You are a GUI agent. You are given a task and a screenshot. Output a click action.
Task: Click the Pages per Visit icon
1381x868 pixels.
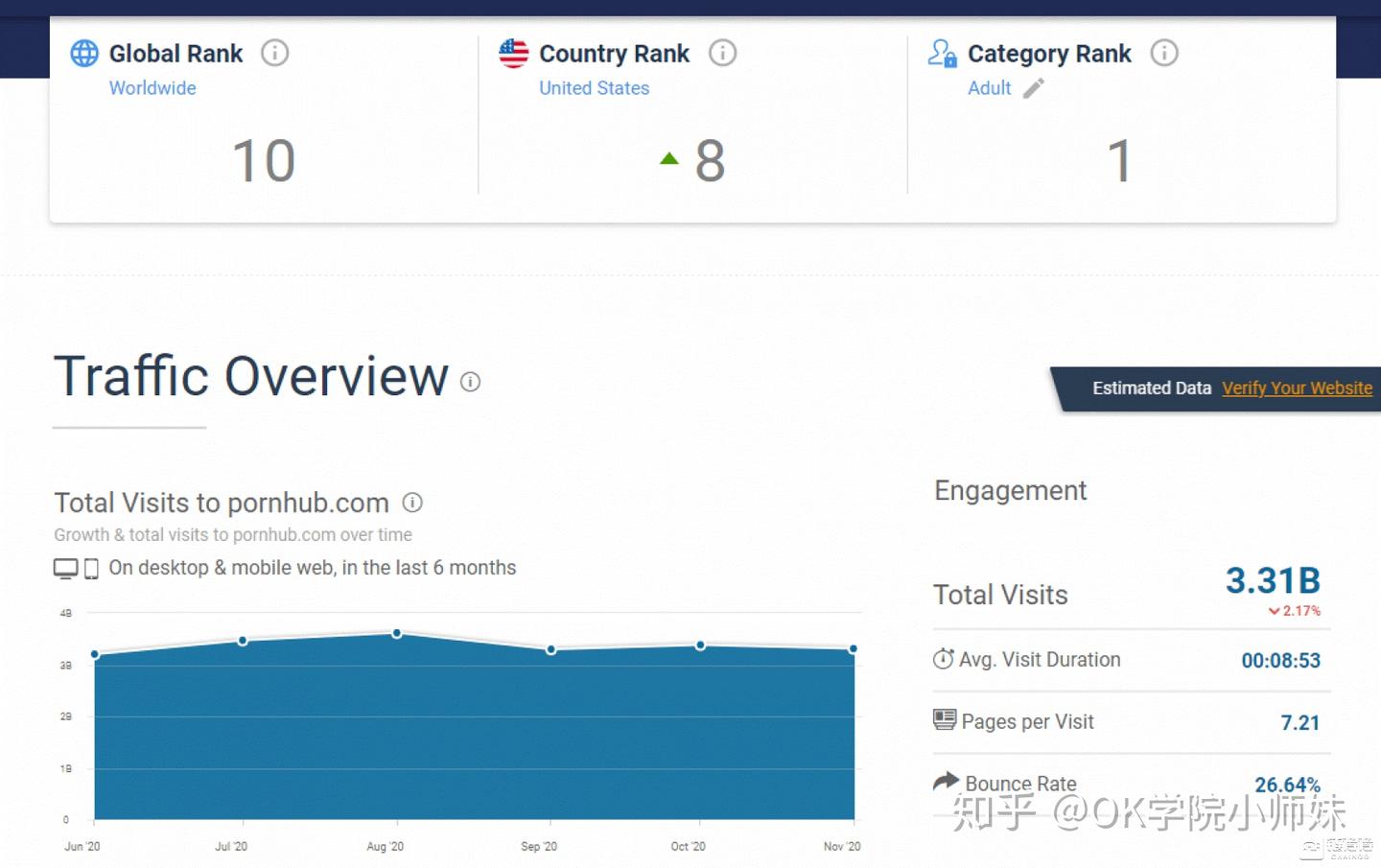point(945,719)
